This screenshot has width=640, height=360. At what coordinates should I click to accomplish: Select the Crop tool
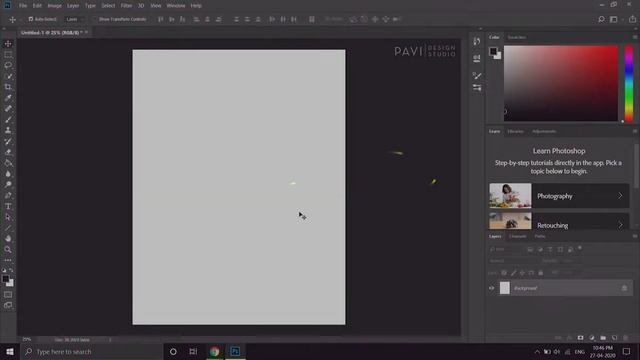(x=8, y=87)
